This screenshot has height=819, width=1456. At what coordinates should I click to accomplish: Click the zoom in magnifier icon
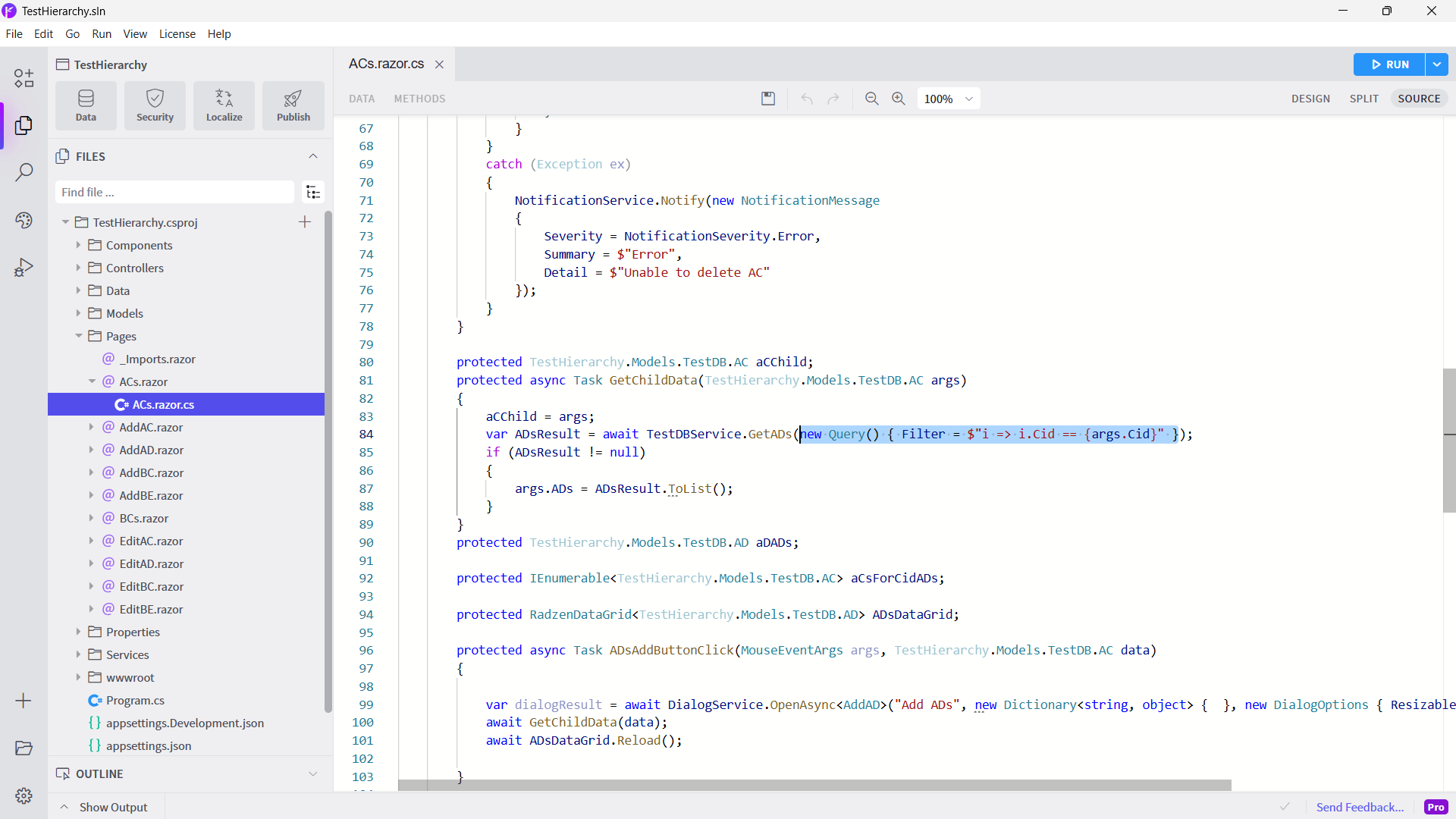(x=899, y=99)
